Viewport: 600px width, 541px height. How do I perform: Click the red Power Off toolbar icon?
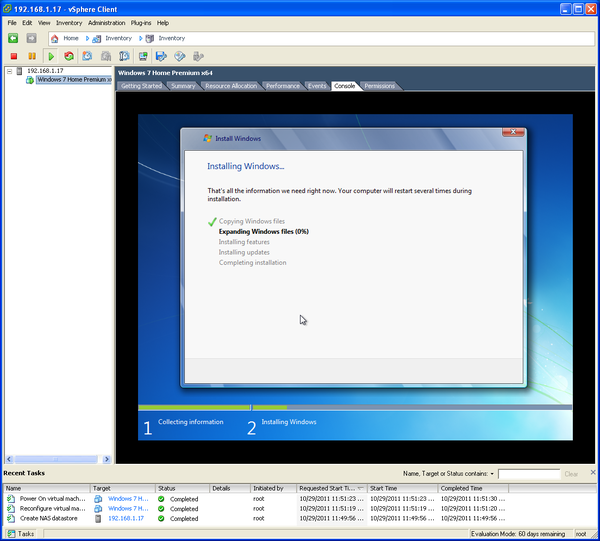[14, 56]
